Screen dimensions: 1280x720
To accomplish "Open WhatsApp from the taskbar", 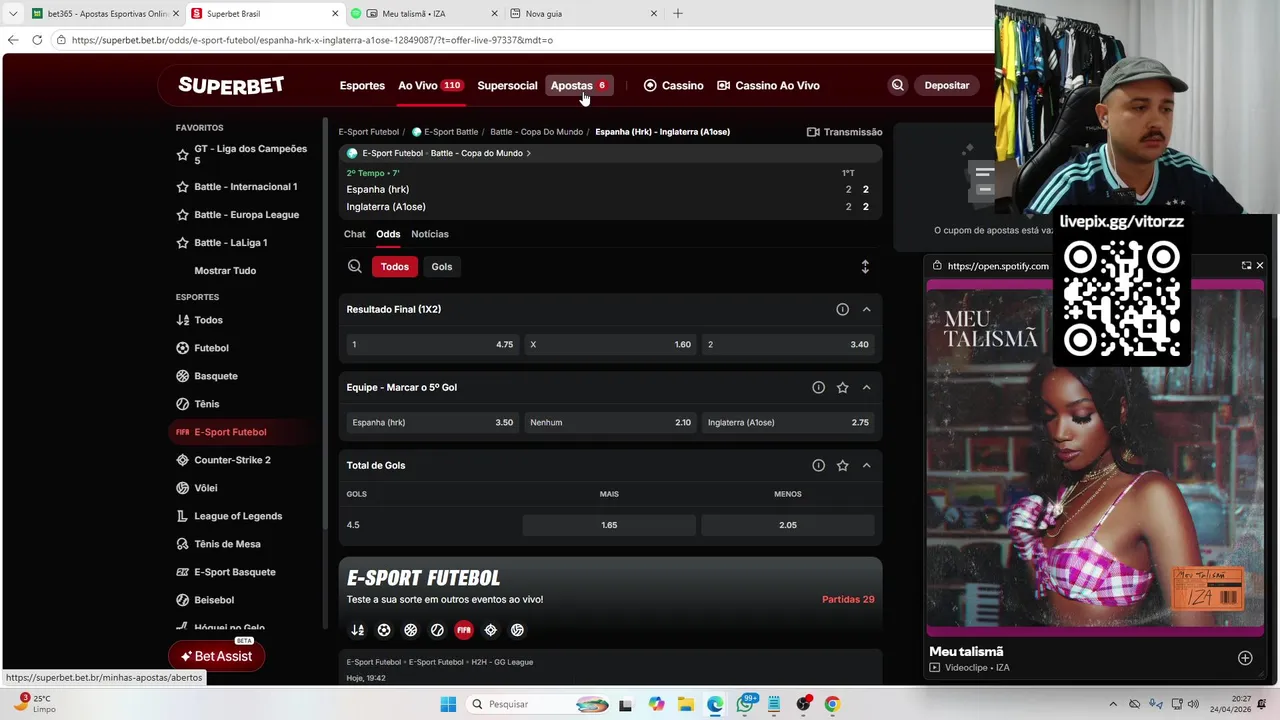I will (x=745, y=704).
